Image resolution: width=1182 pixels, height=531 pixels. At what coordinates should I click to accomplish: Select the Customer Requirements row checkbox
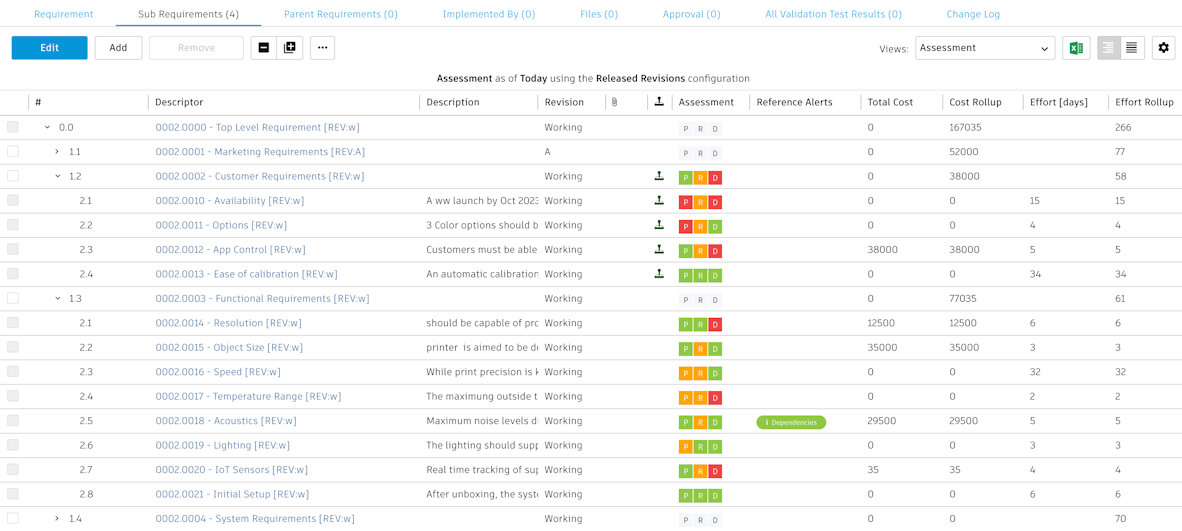click(x=13, y=176)
